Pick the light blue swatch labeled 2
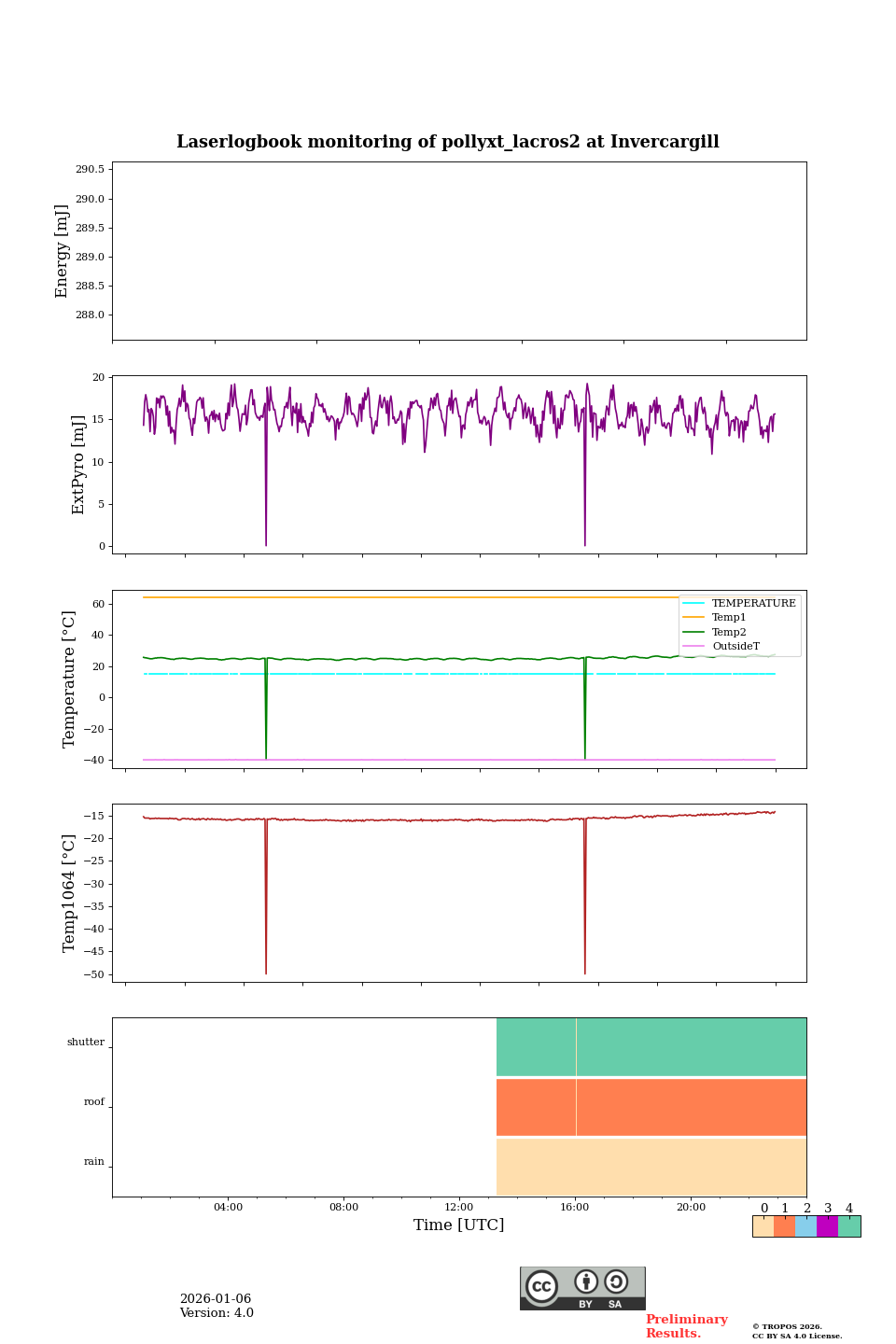This screenshot has height=1344, width=896. (x=805, y=1226)
